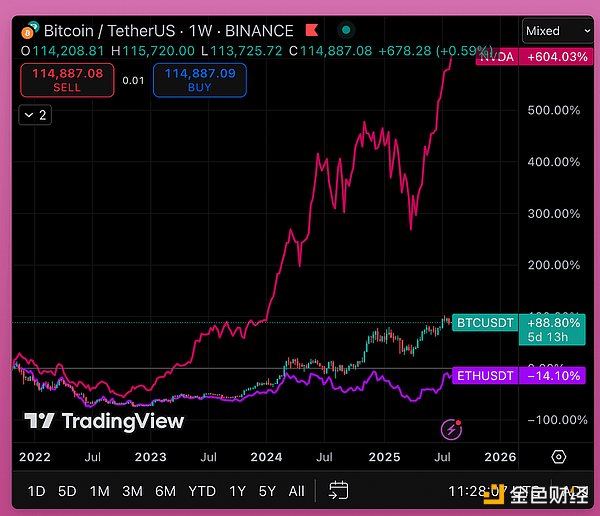Image resolution: width=600 pixels, height=516 pixels.
Task: Click the Bitcoin symbol logo icon
Action: click(30, 31)
